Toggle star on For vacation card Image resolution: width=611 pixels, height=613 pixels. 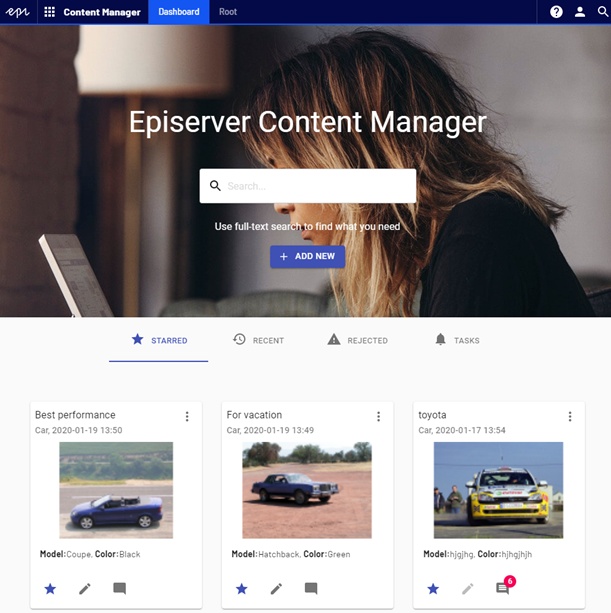click(242, 589)
